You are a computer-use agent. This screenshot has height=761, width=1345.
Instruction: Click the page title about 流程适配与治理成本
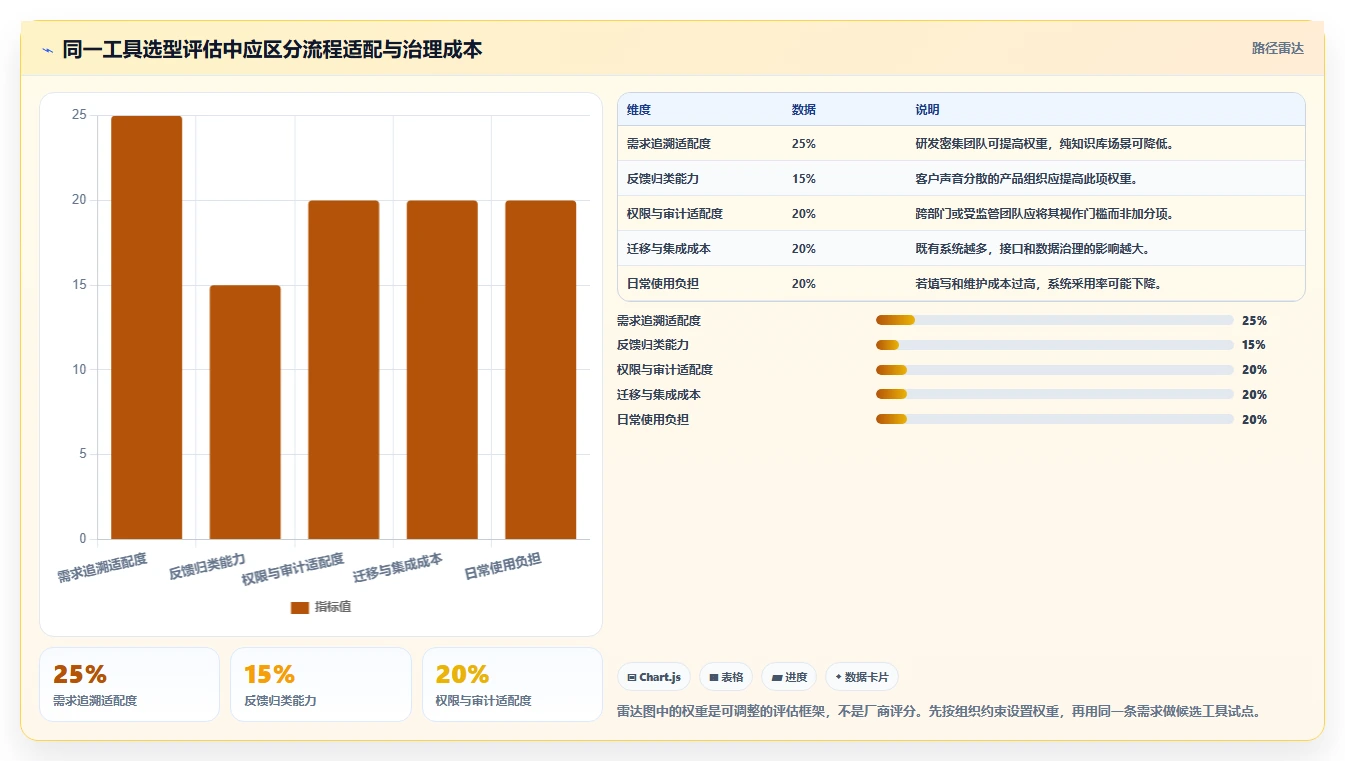pyautogui.click(x=272, y=49)
